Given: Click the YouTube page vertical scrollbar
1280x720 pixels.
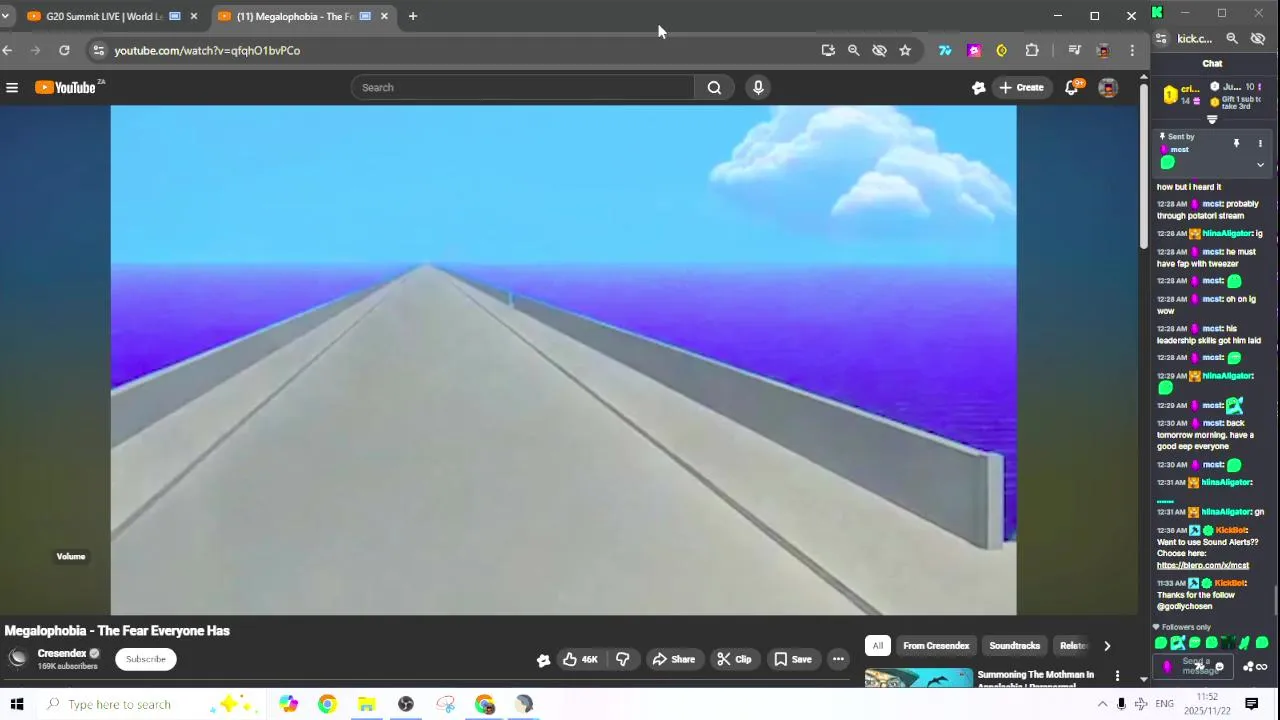Looking at the screenshot, I should 1144,165.
